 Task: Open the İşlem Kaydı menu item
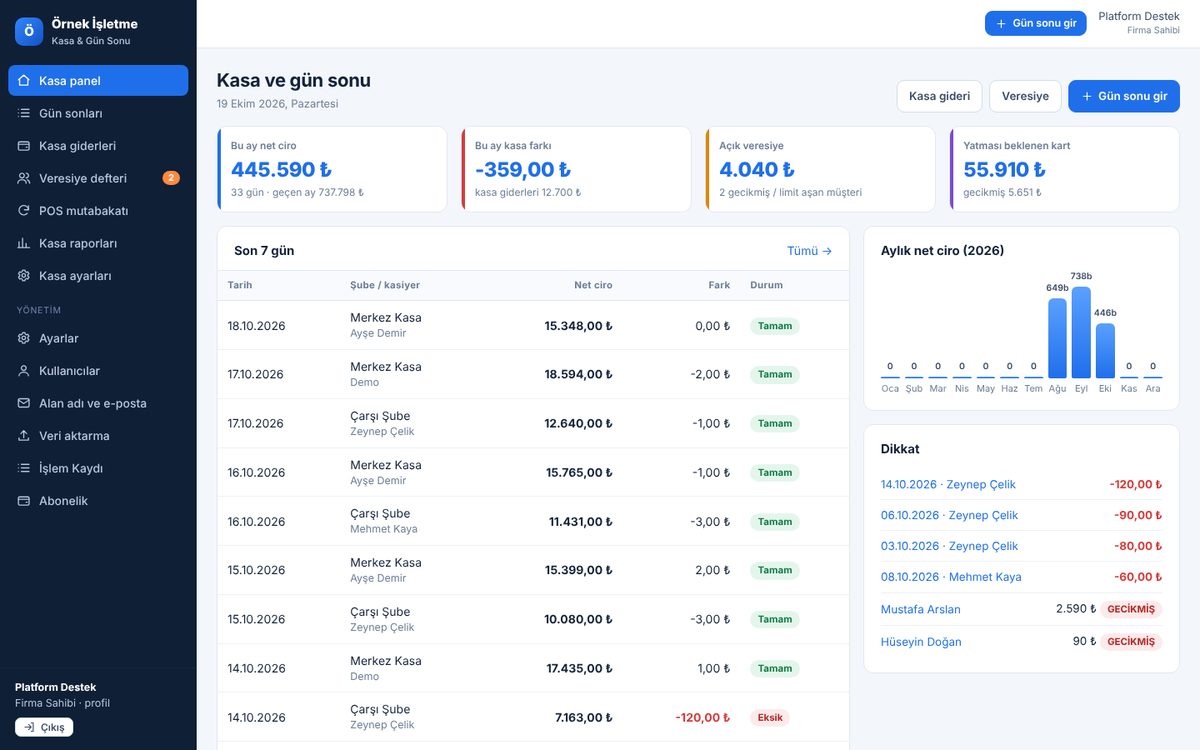pos(98,468)
